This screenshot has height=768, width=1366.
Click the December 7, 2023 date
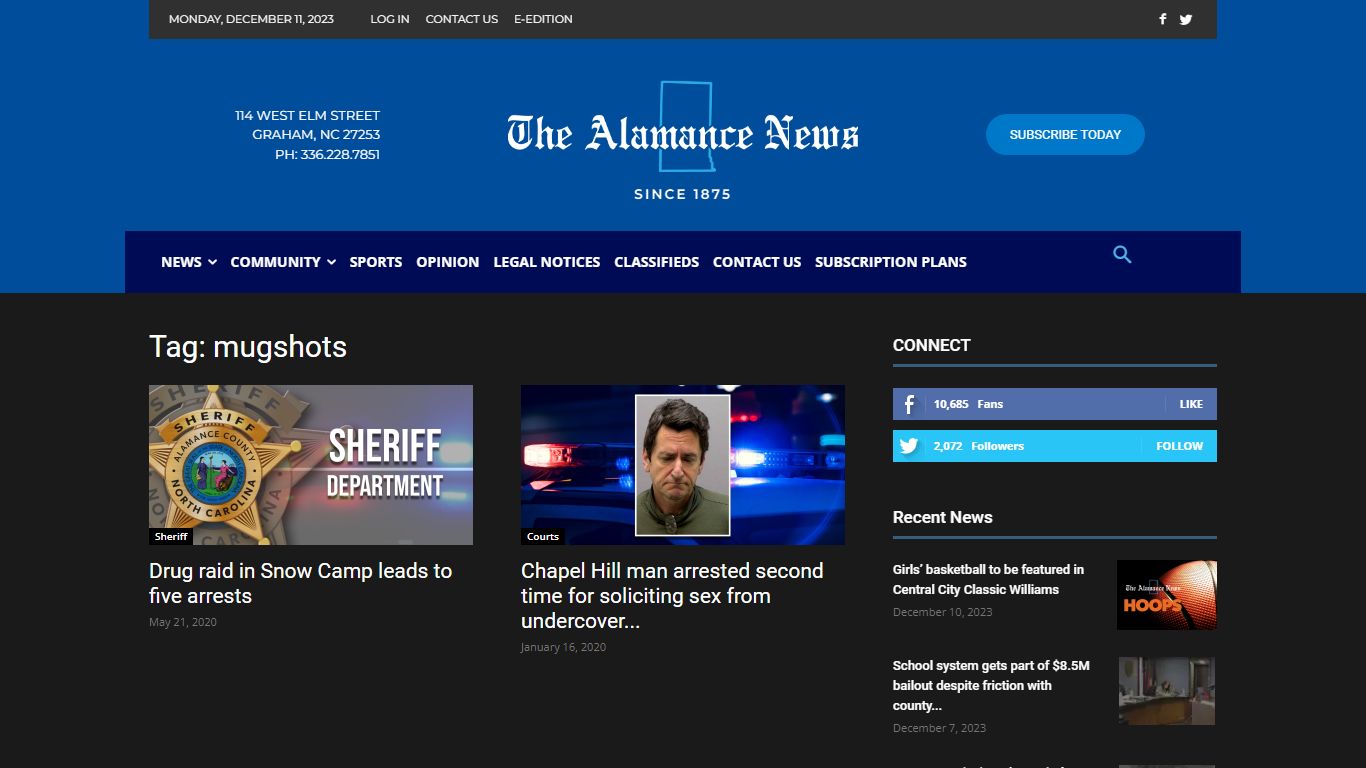(x=939, y=728)
